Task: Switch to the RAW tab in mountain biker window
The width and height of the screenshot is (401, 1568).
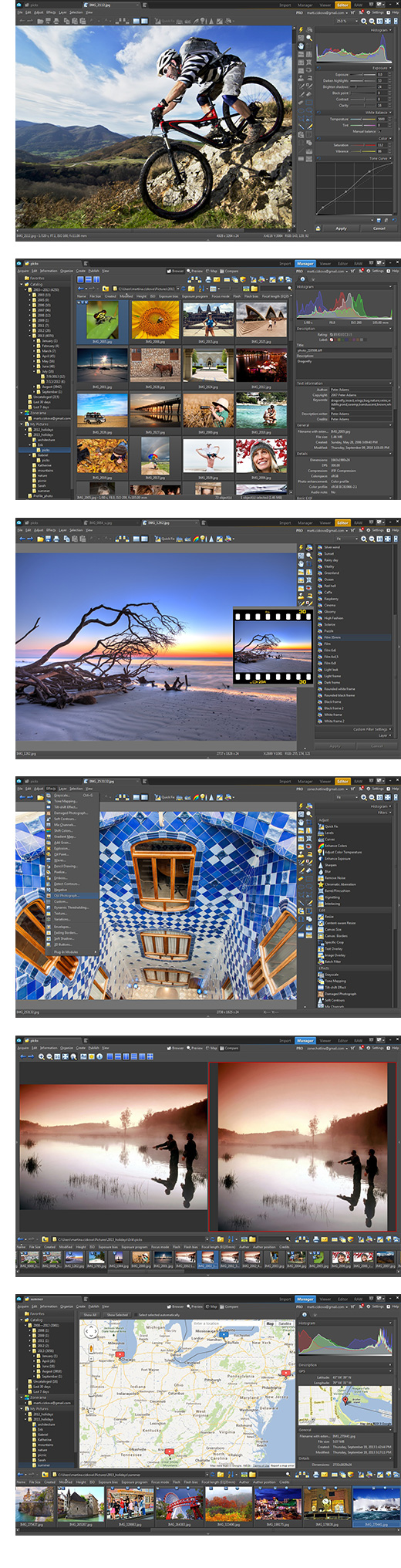Action: tap(359, 5)
